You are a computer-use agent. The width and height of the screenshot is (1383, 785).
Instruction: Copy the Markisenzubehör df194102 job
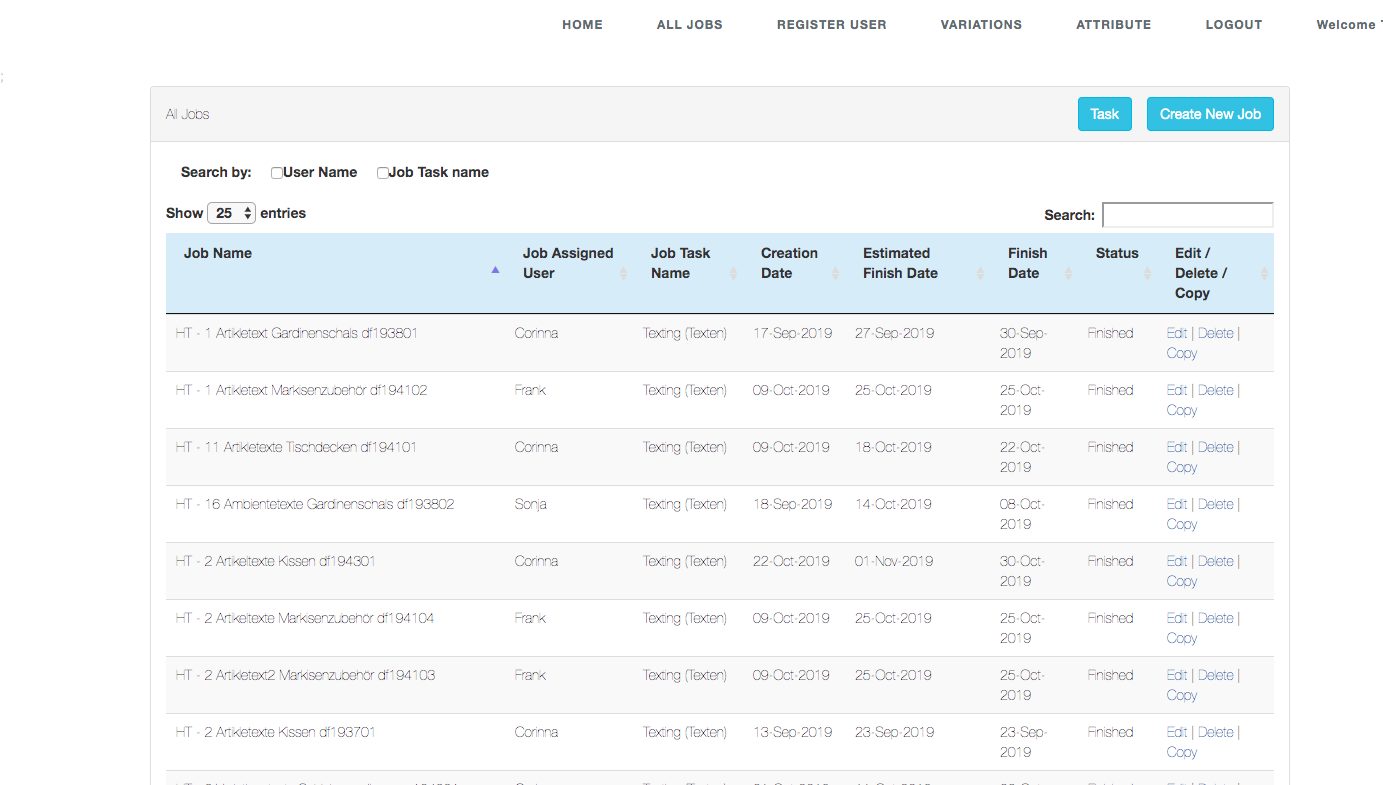click(x=1182, y=410)
